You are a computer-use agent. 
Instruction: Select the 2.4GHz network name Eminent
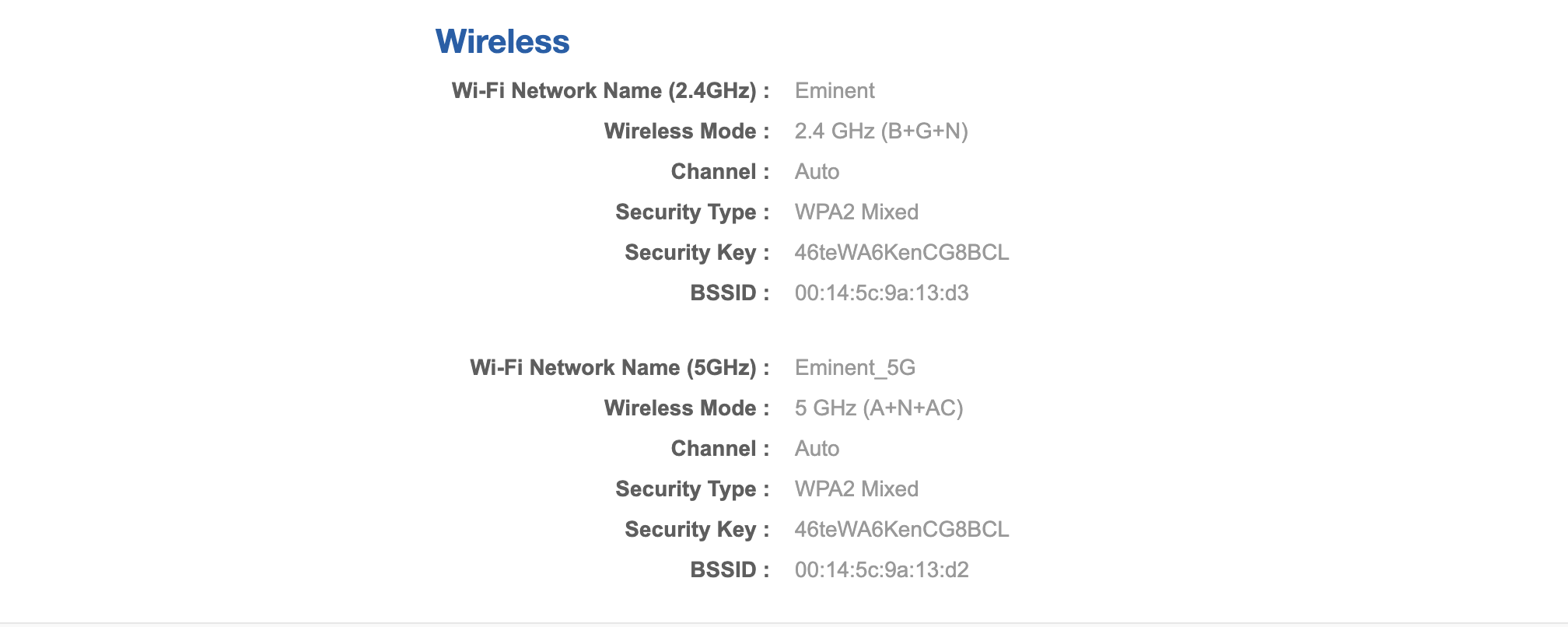[x=835, y=91]
